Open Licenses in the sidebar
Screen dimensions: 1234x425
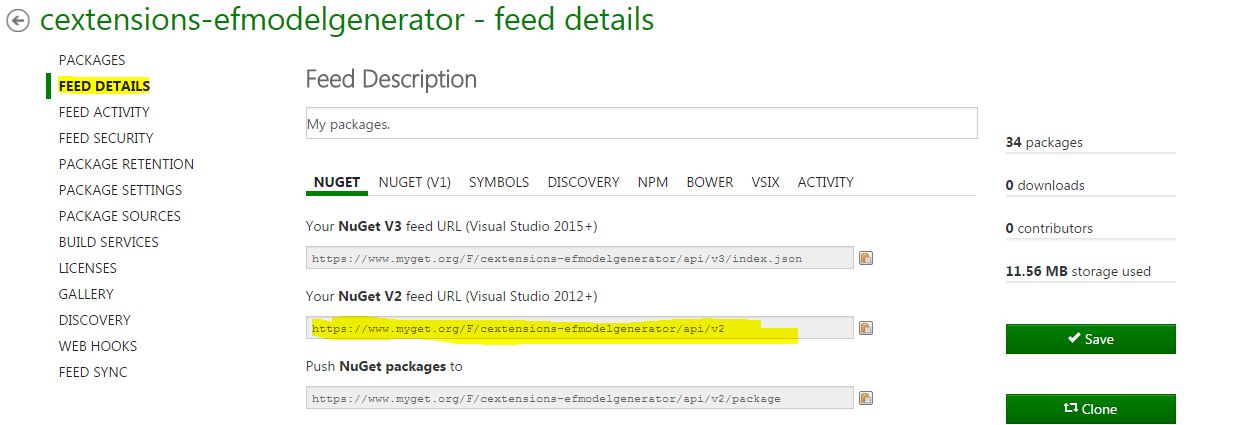click(88, 268)
